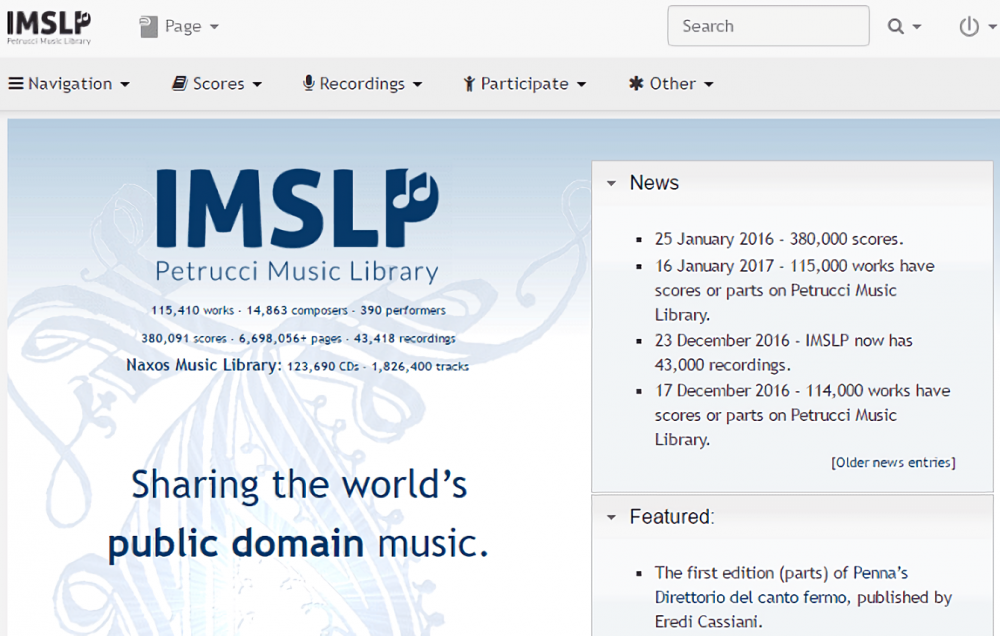Screen dimensions: 1000x636
Task: Click the News heading
Action: tap(654, 182)
